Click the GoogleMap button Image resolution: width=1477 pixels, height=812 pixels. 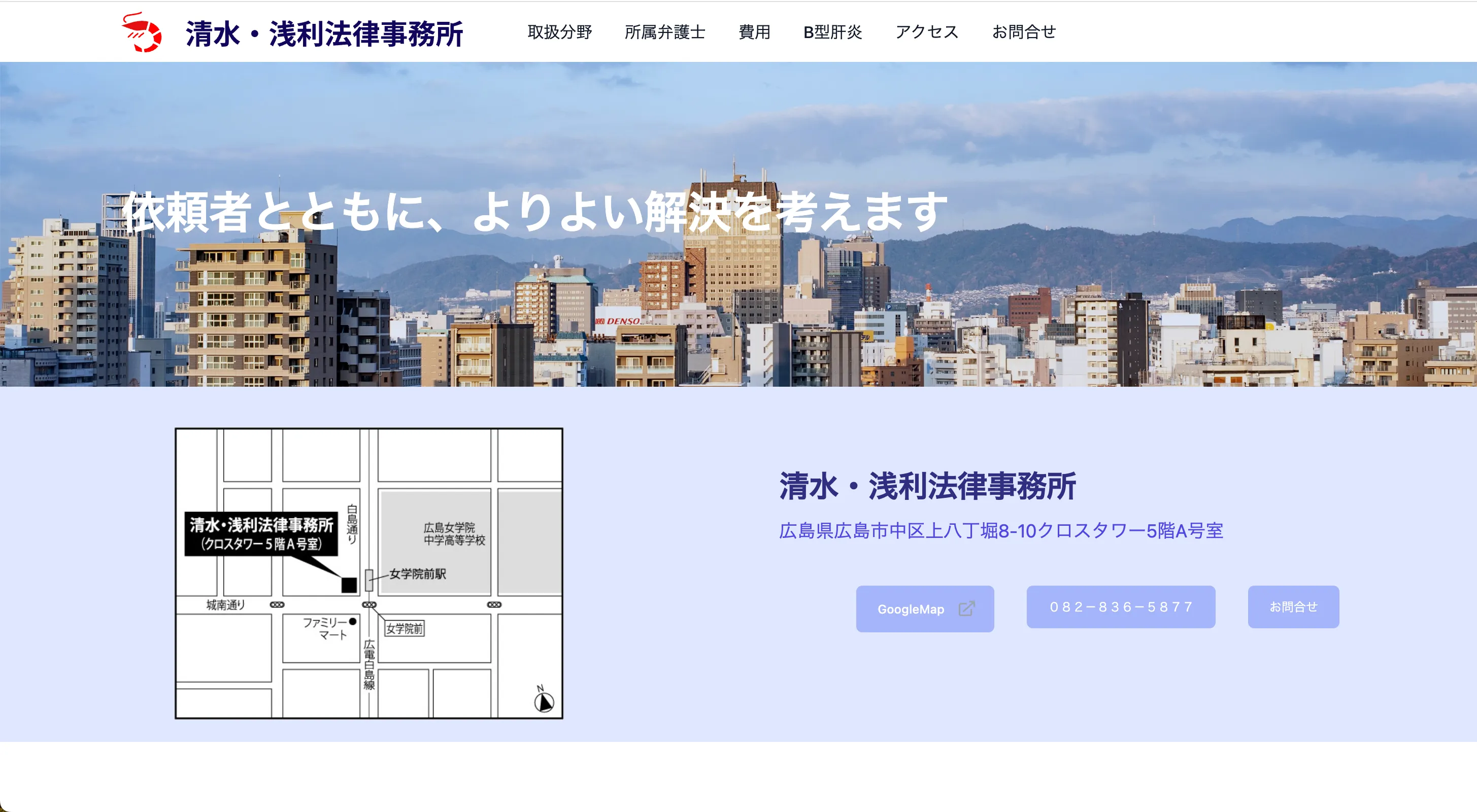925,609
